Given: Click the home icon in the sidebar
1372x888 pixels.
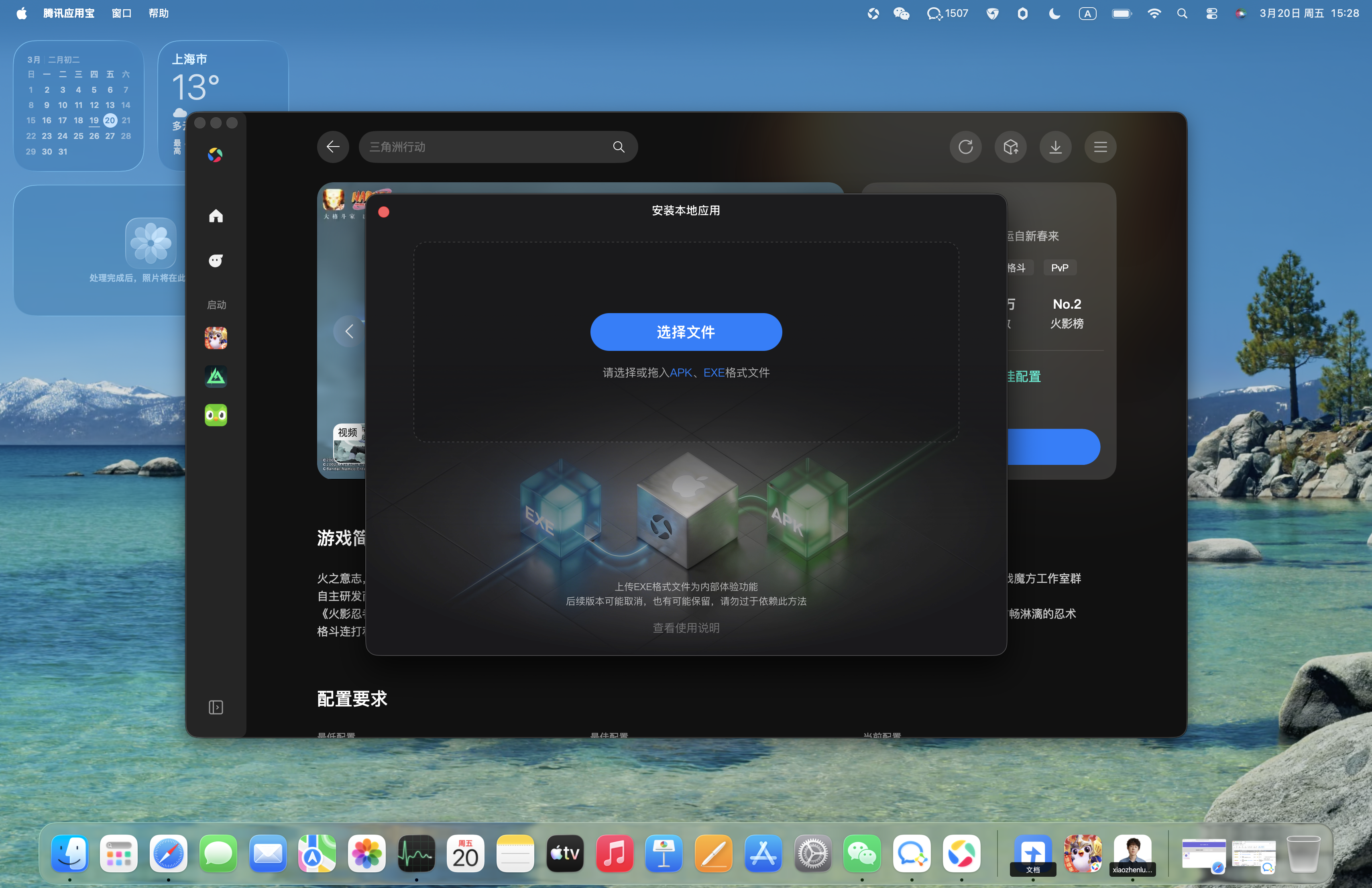Looking at the screenshot, I should [216, 216].
